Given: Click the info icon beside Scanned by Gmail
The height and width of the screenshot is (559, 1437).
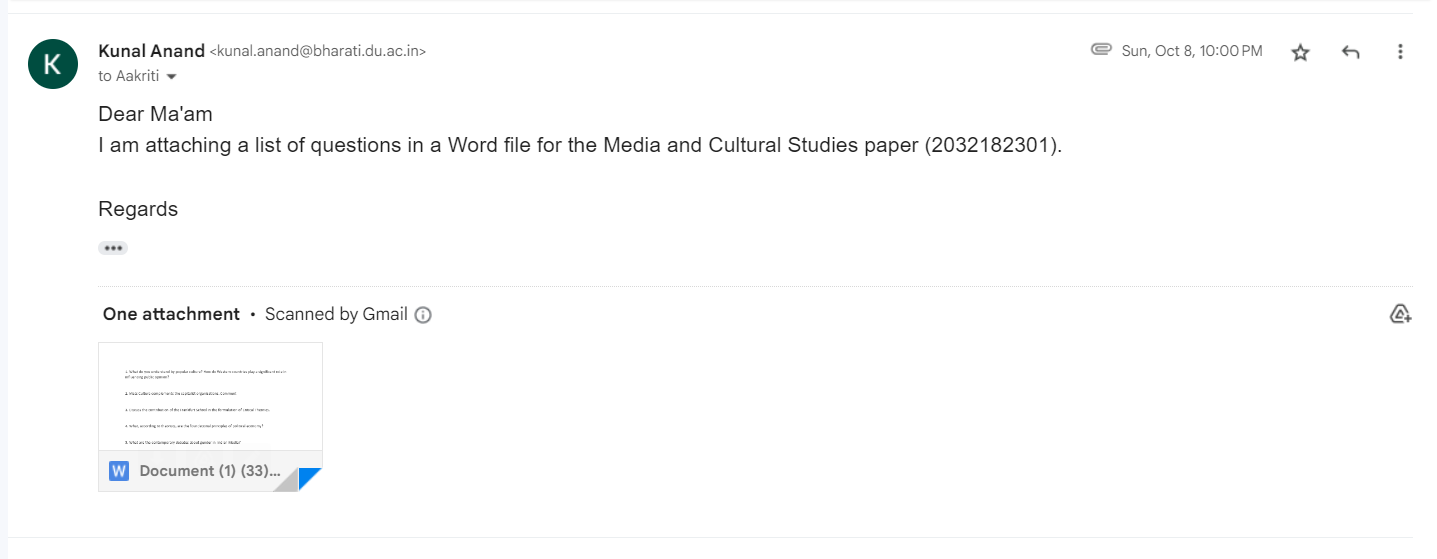Looking at the screenshot, I should (x=423, y=315).
